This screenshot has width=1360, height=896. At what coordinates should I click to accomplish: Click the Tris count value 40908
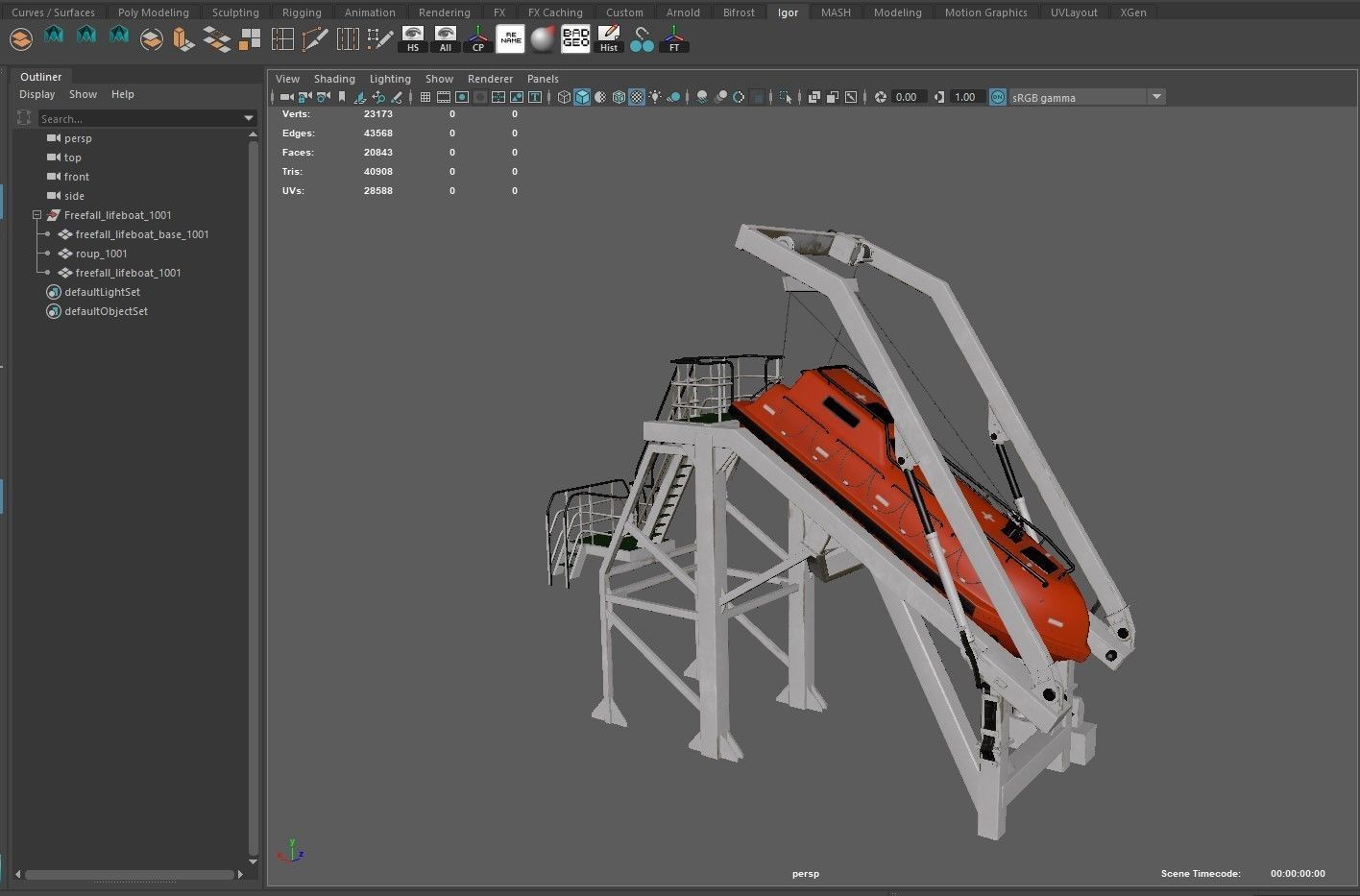[x=377, y=171]
